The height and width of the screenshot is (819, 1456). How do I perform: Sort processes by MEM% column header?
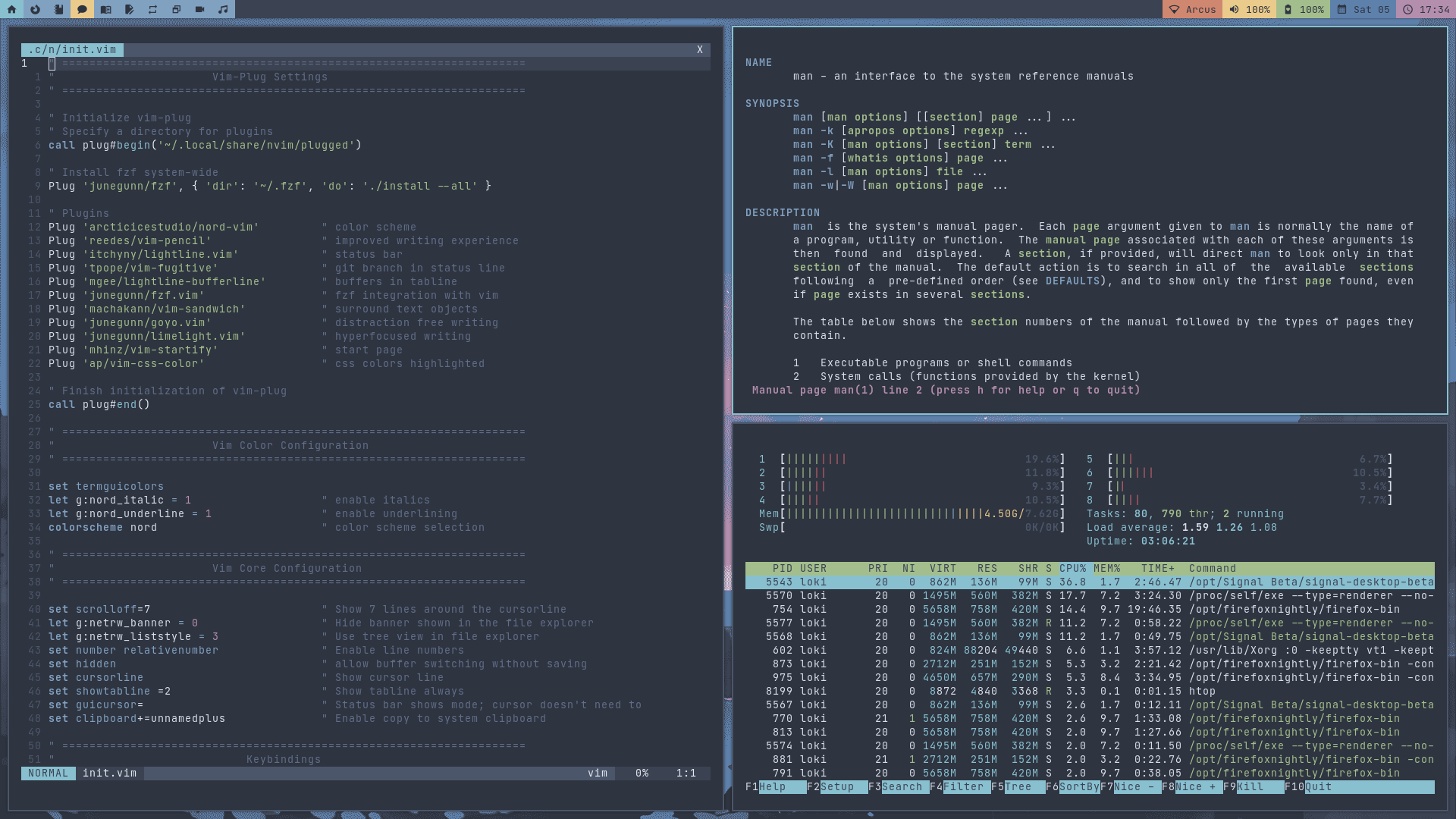point(1106,569)
